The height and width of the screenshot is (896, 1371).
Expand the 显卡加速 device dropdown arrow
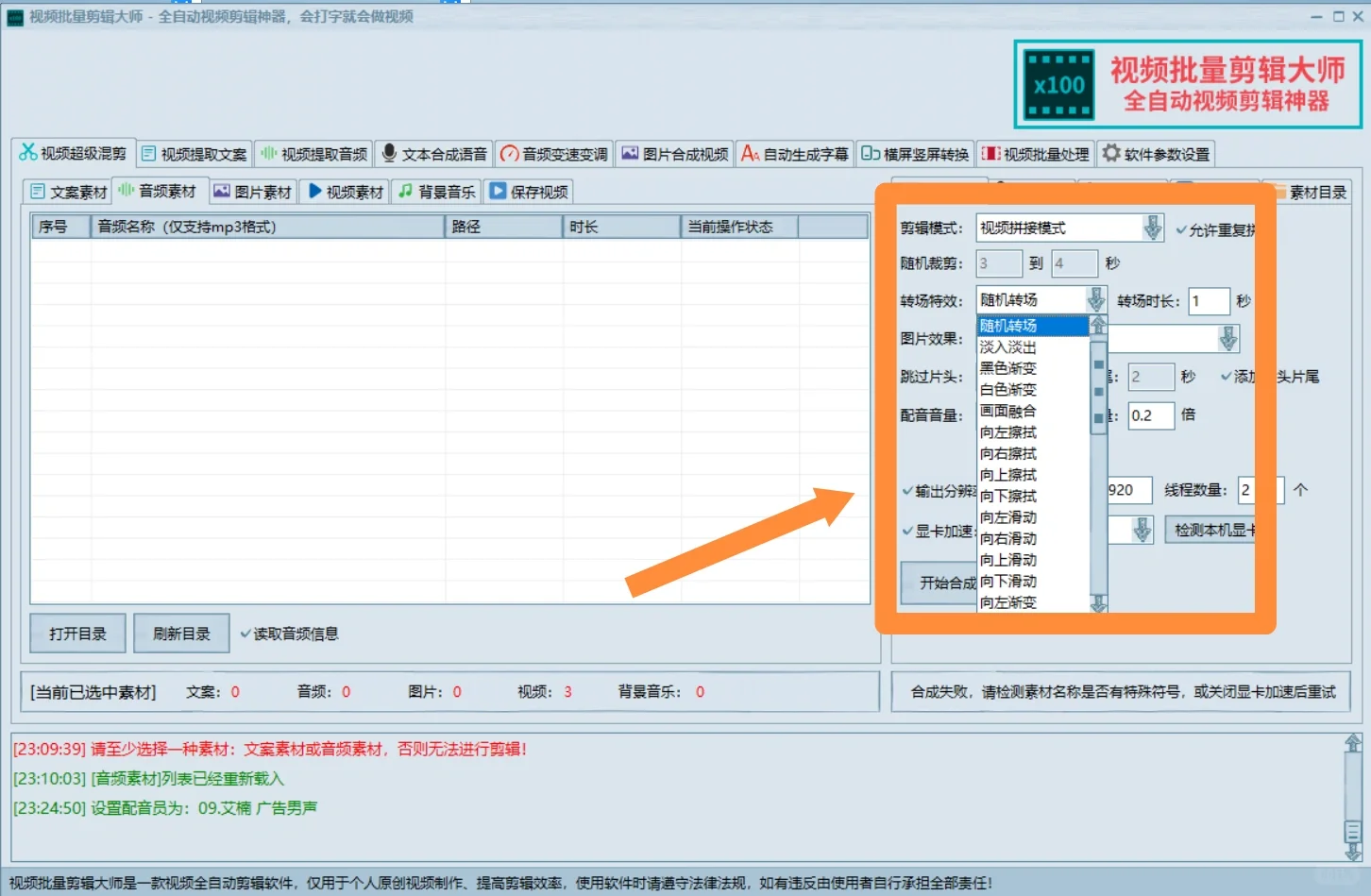pos(1142,530)
